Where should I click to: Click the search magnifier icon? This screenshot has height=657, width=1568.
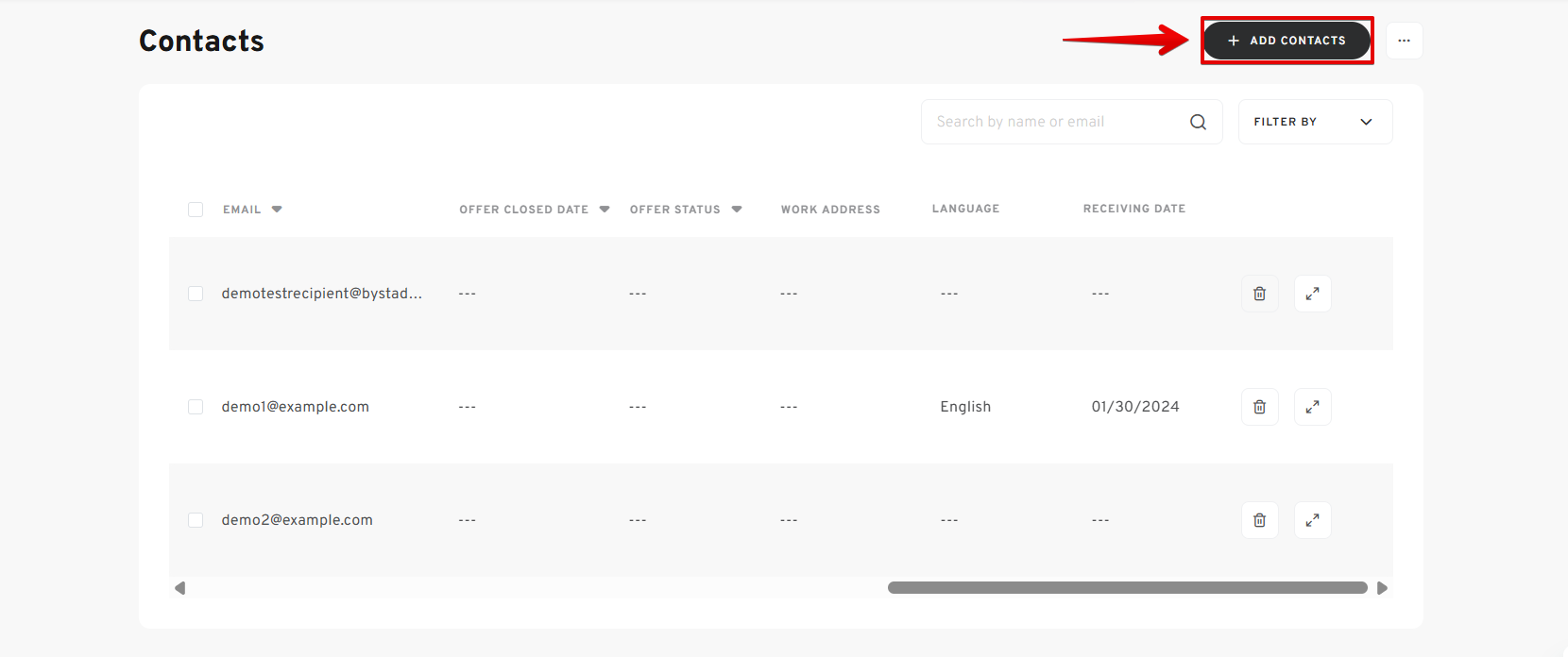[1198, 122]
